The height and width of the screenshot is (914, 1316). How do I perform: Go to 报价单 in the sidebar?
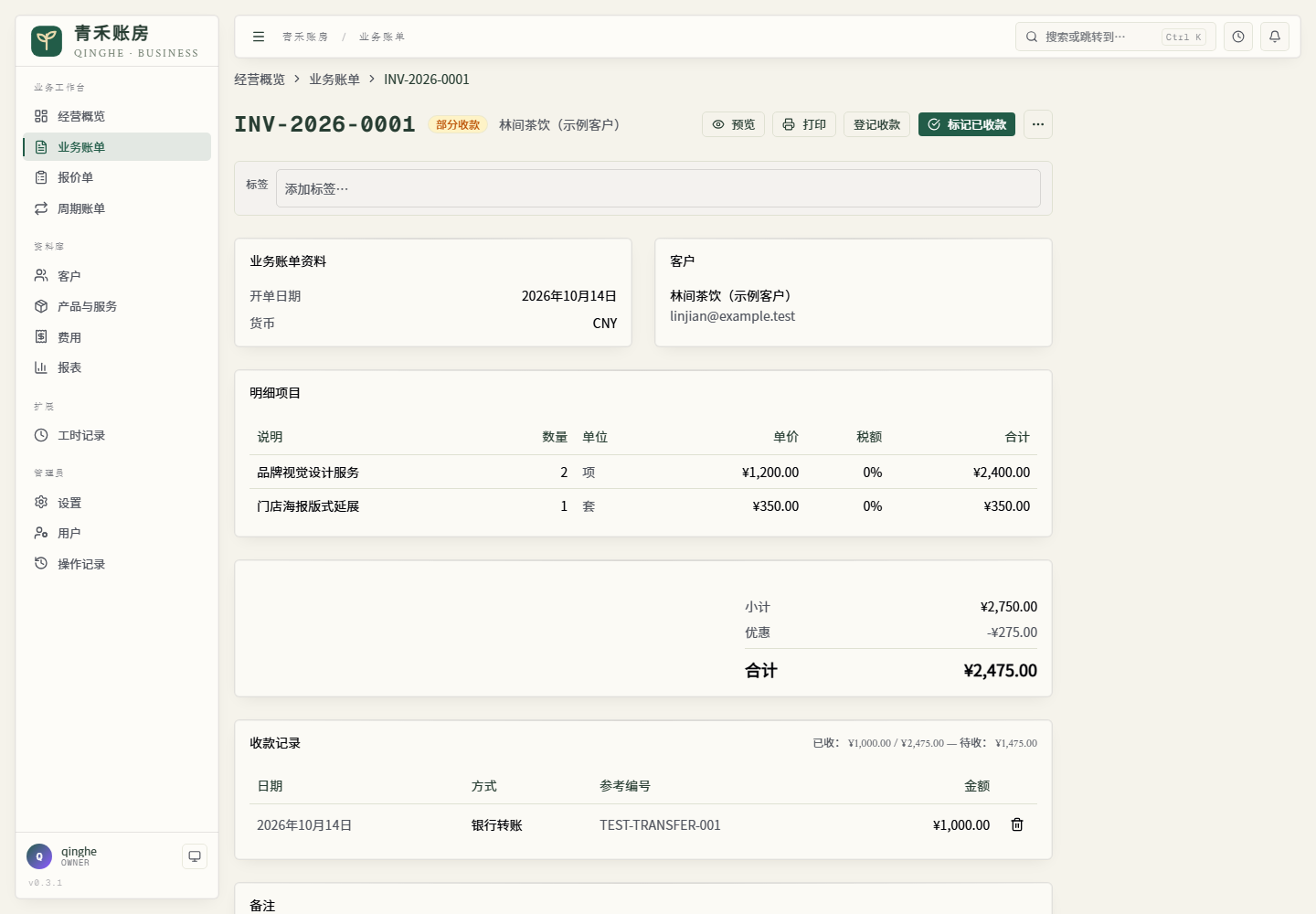(x=117, y=177)
